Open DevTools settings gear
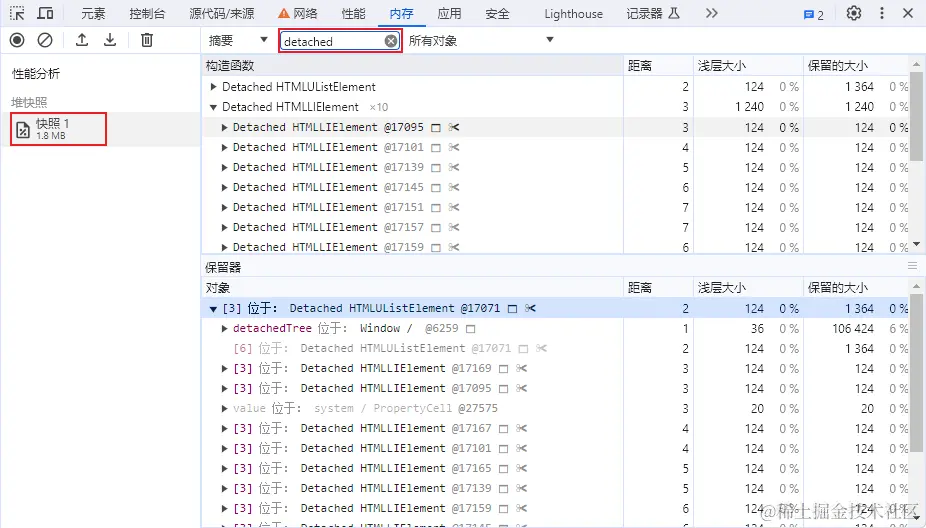 pyautogui.click(x=853, y=13)
